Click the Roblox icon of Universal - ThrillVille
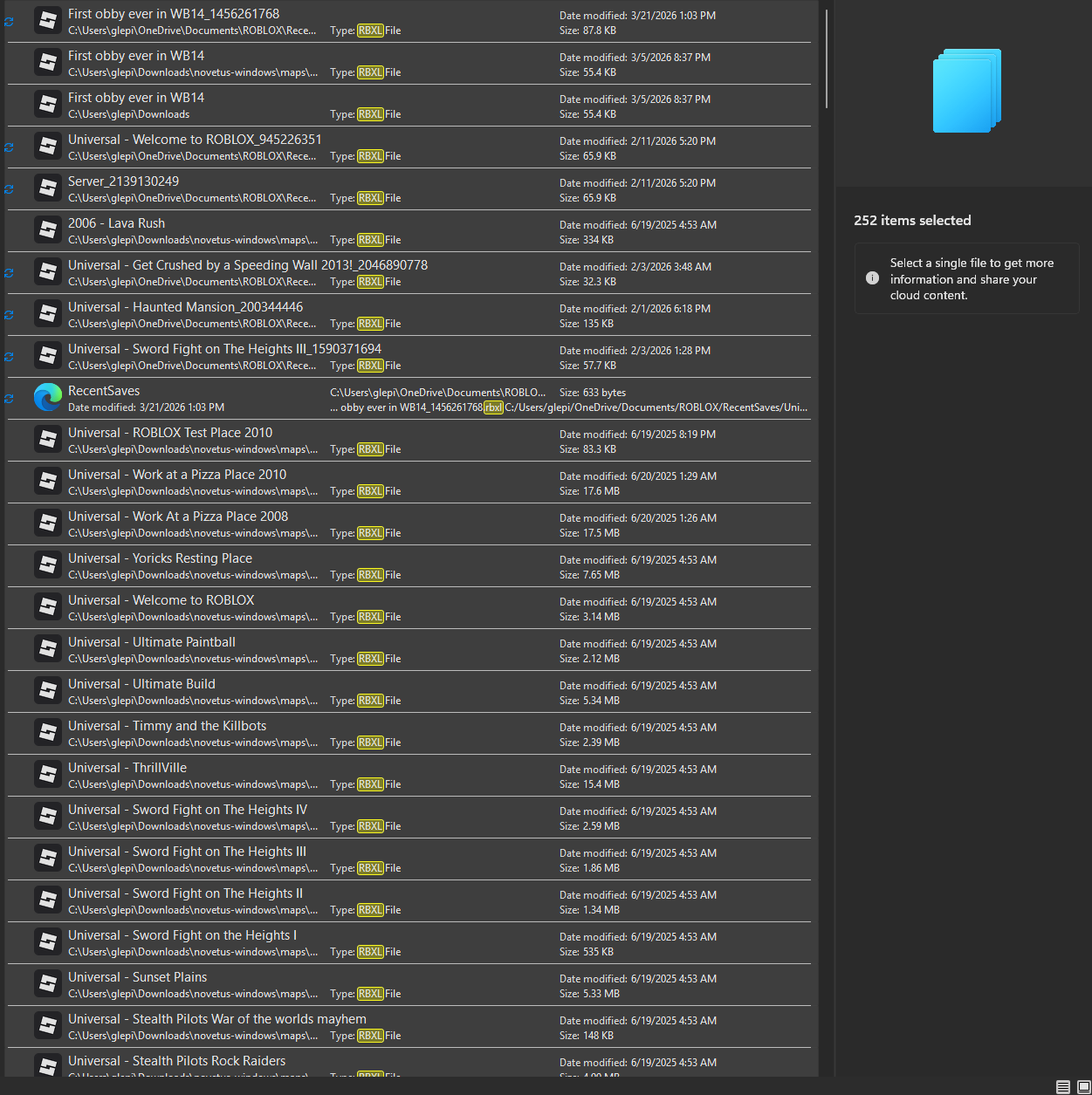1092x1095 pixels. (48, 775)
